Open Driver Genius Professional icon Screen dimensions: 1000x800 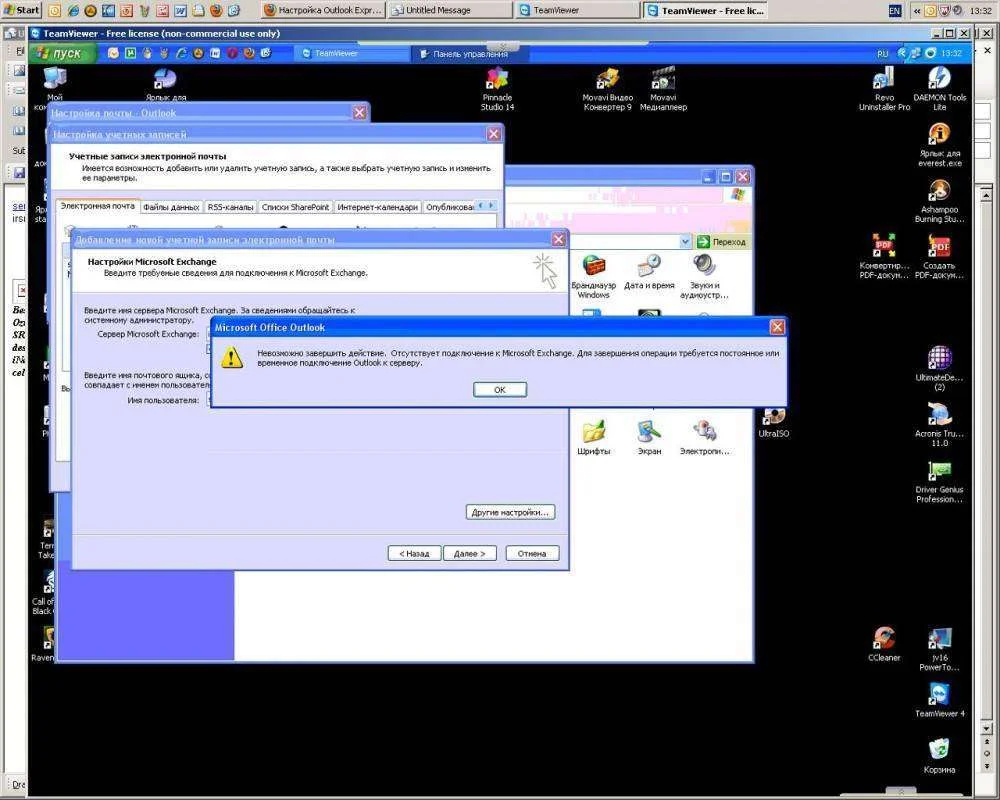point(939,481)
